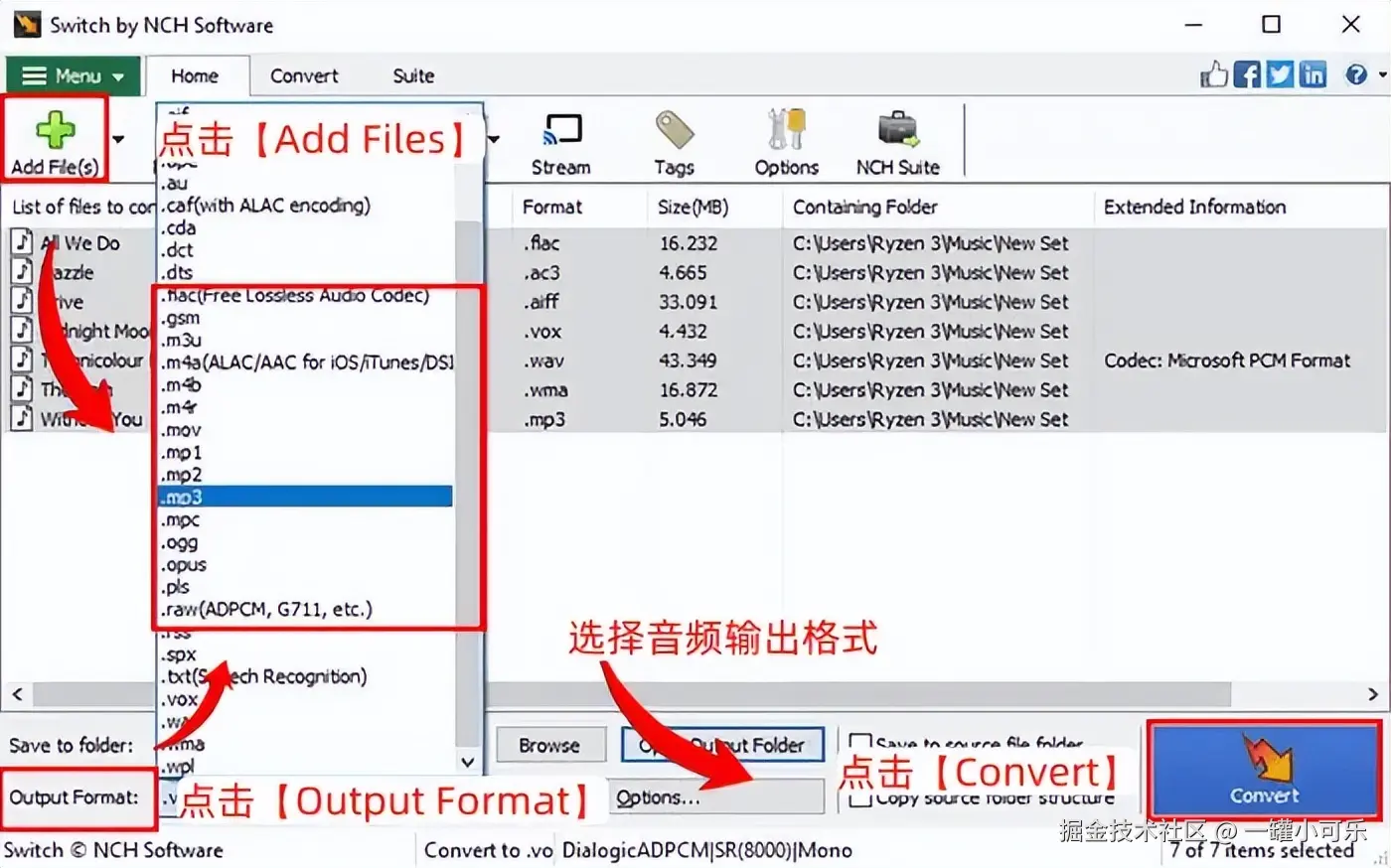This screenshot has height=868, width=1391.
Task: Click the big blue Convert button
Action: (1265, 771)
